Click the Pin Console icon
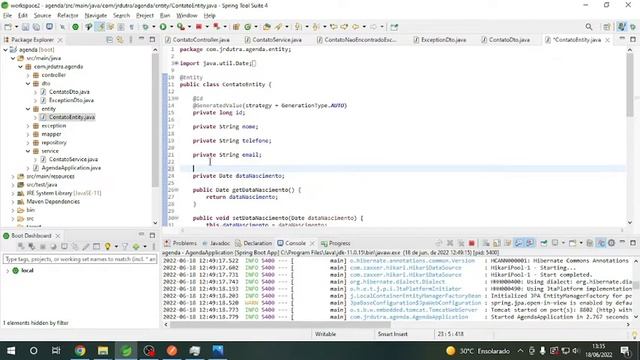Screen dimensions: 640x360 (544, 243)
